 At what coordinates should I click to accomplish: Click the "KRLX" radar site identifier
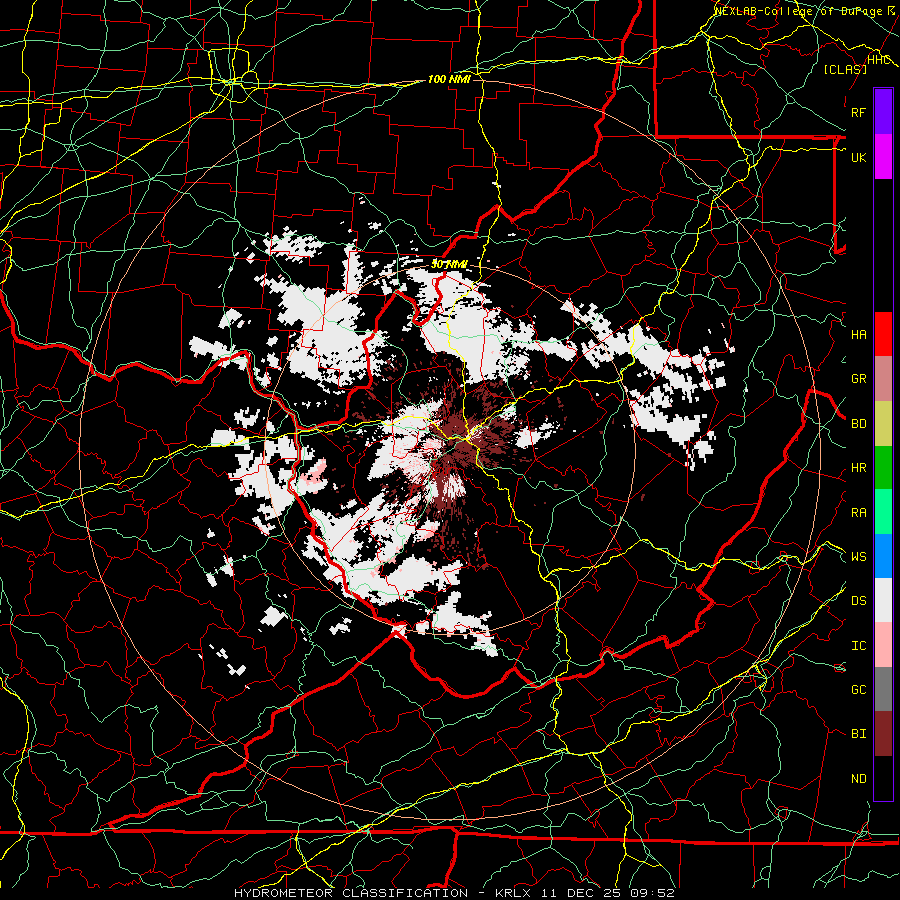pyautogui.click(x=512, y=893)
